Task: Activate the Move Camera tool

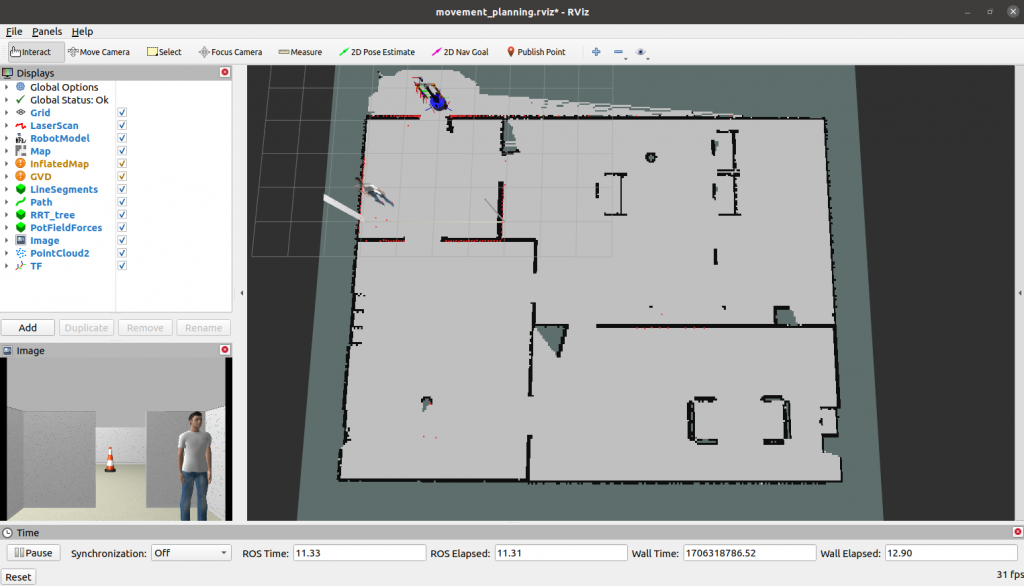Action: coord(99,52)
